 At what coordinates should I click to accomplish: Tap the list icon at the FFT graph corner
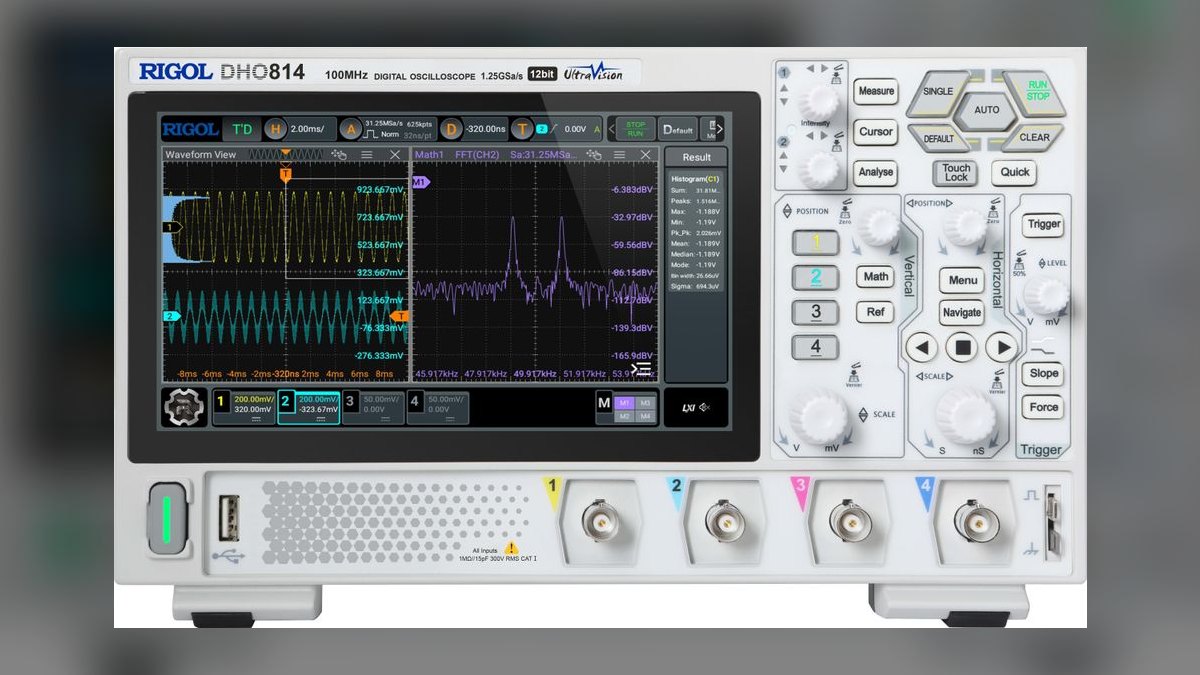point(641,369)
